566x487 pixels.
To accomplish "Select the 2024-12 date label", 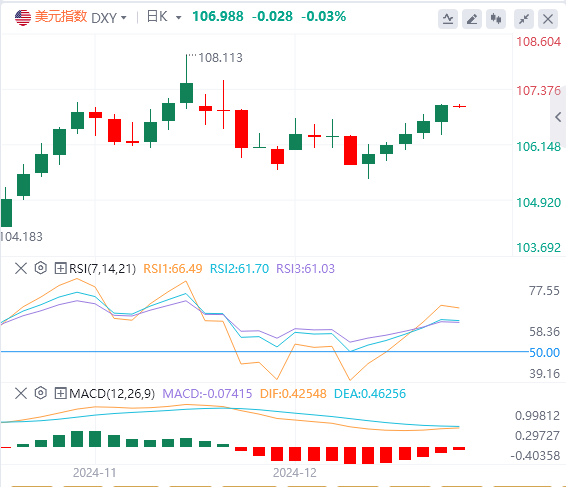I will click(x=295, y=473).
